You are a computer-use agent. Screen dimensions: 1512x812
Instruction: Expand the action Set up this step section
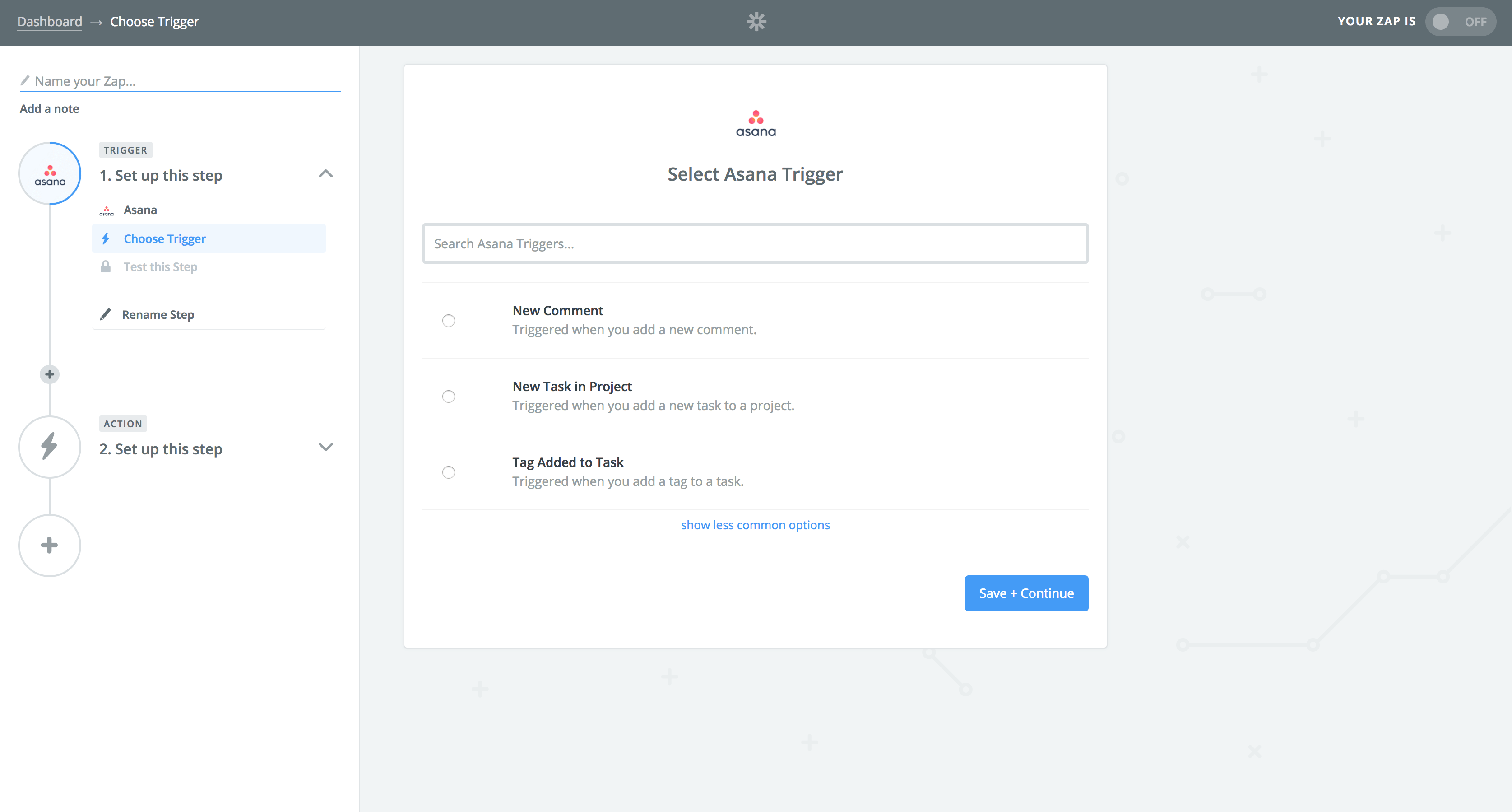coord(326,448)
